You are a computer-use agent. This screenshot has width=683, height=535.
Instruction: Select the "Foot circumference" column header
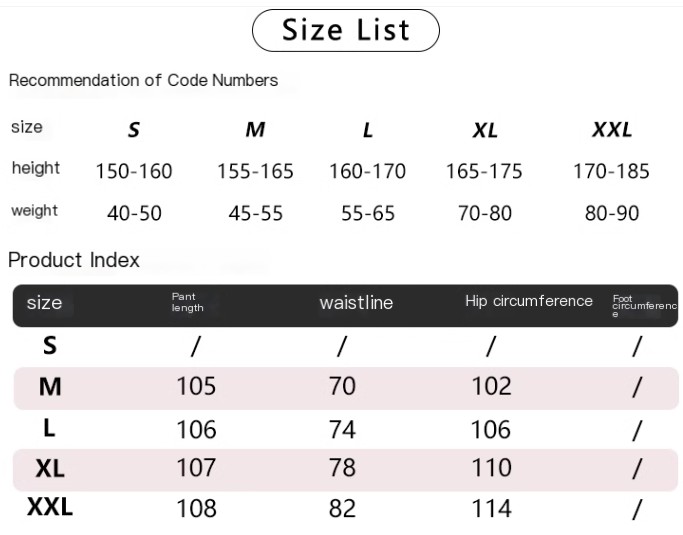point(643,305)
